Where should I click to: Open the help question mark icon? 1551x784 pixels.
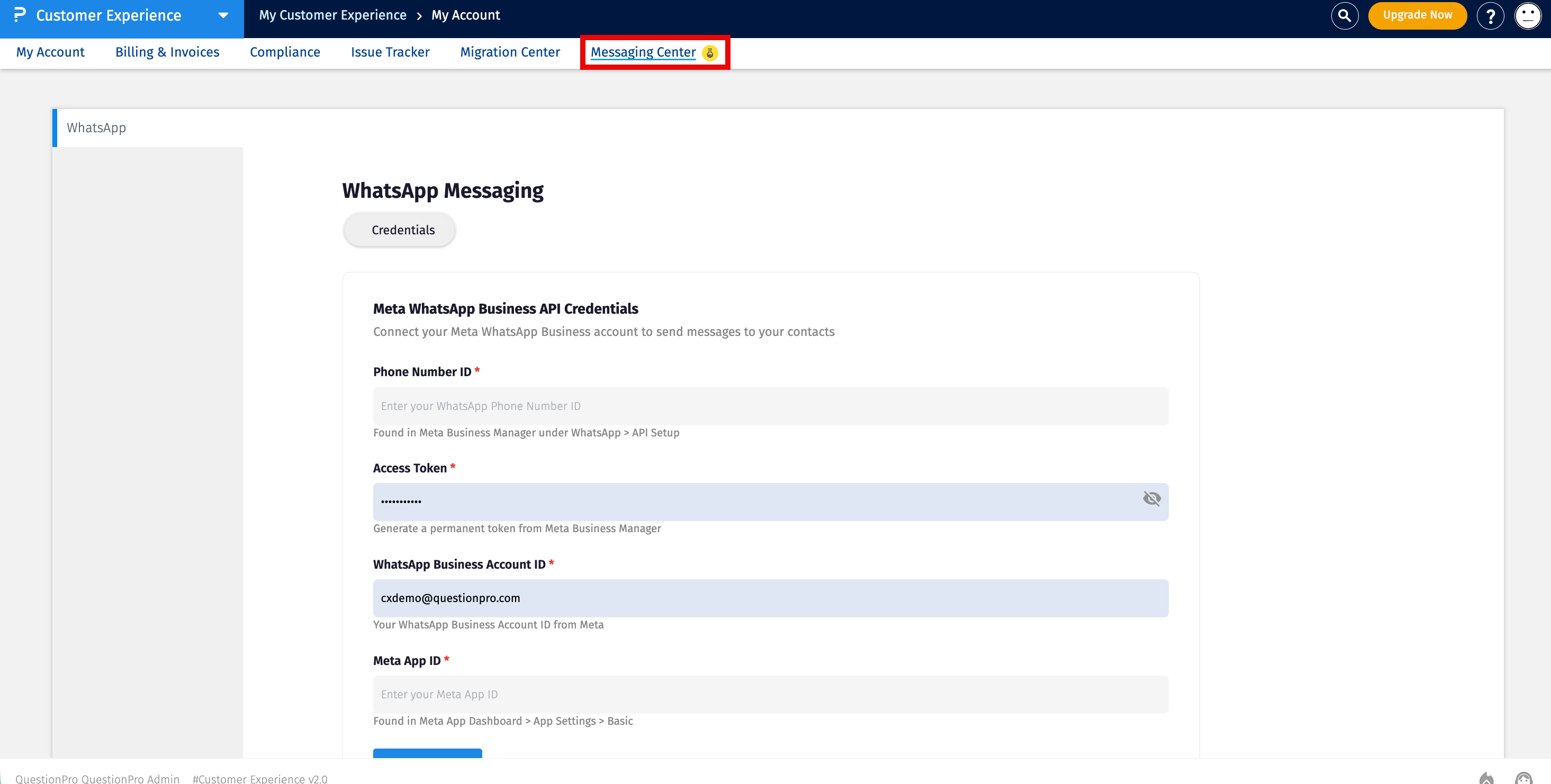tap(1490, 16)
